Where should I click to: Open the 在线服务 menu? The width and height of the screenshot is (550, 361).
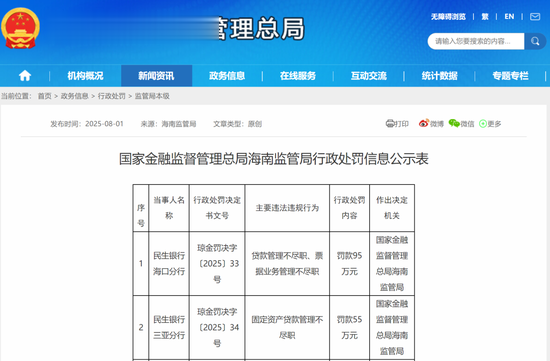click(x=298, y=75)
